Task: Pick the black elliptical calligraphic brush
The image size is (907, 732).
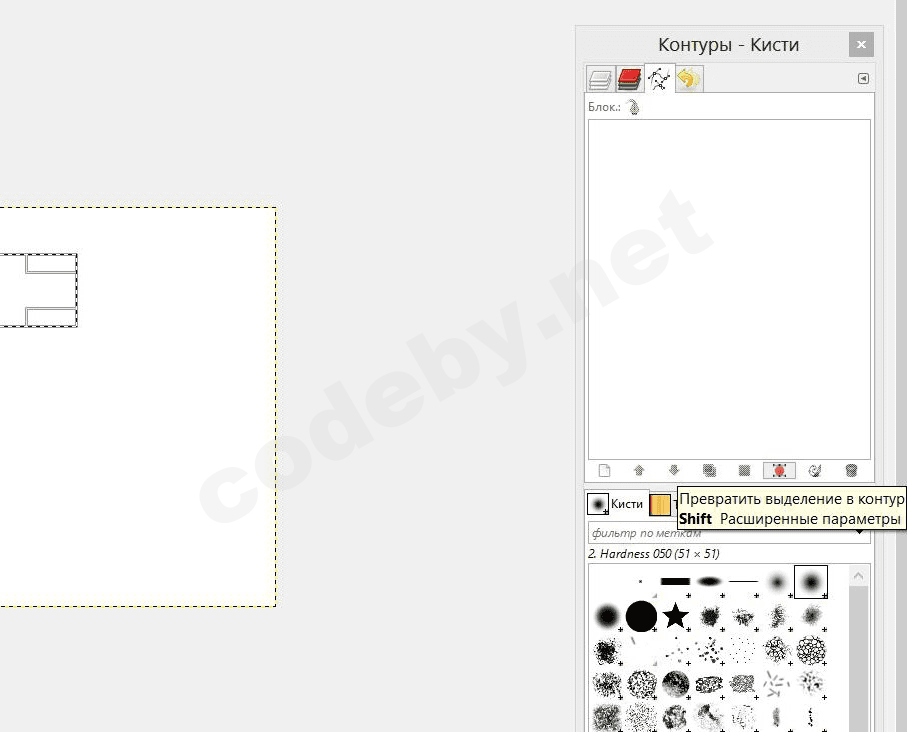Action: point(709,582)
